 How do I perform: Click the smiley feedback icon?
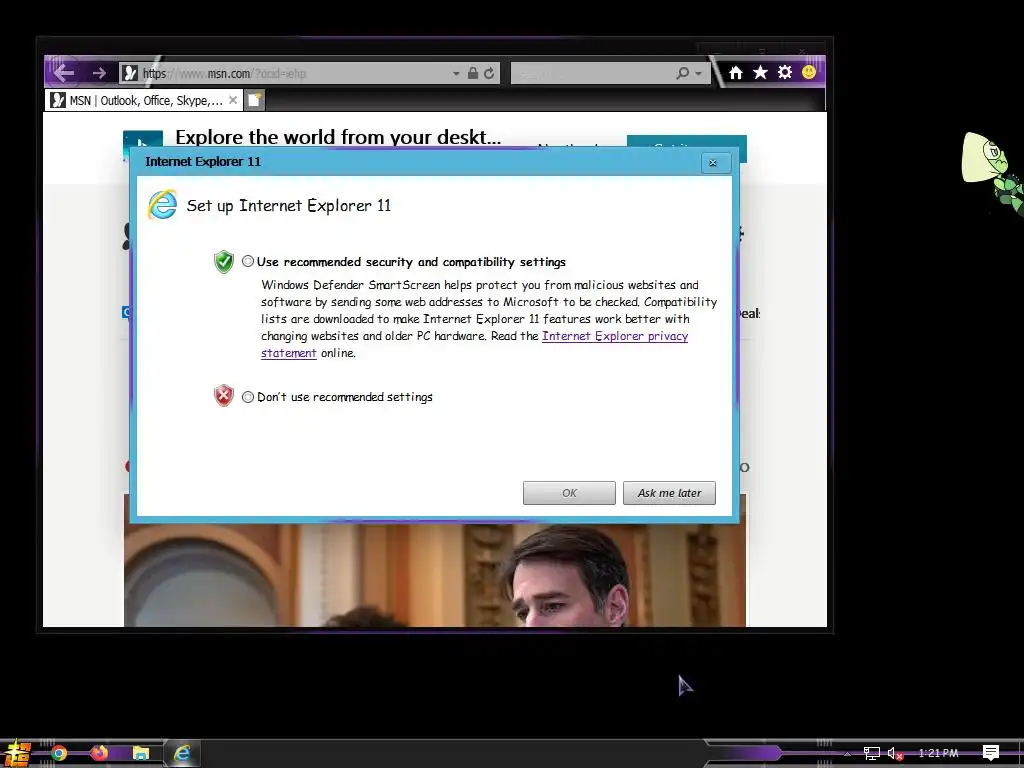tap(809, 72)
